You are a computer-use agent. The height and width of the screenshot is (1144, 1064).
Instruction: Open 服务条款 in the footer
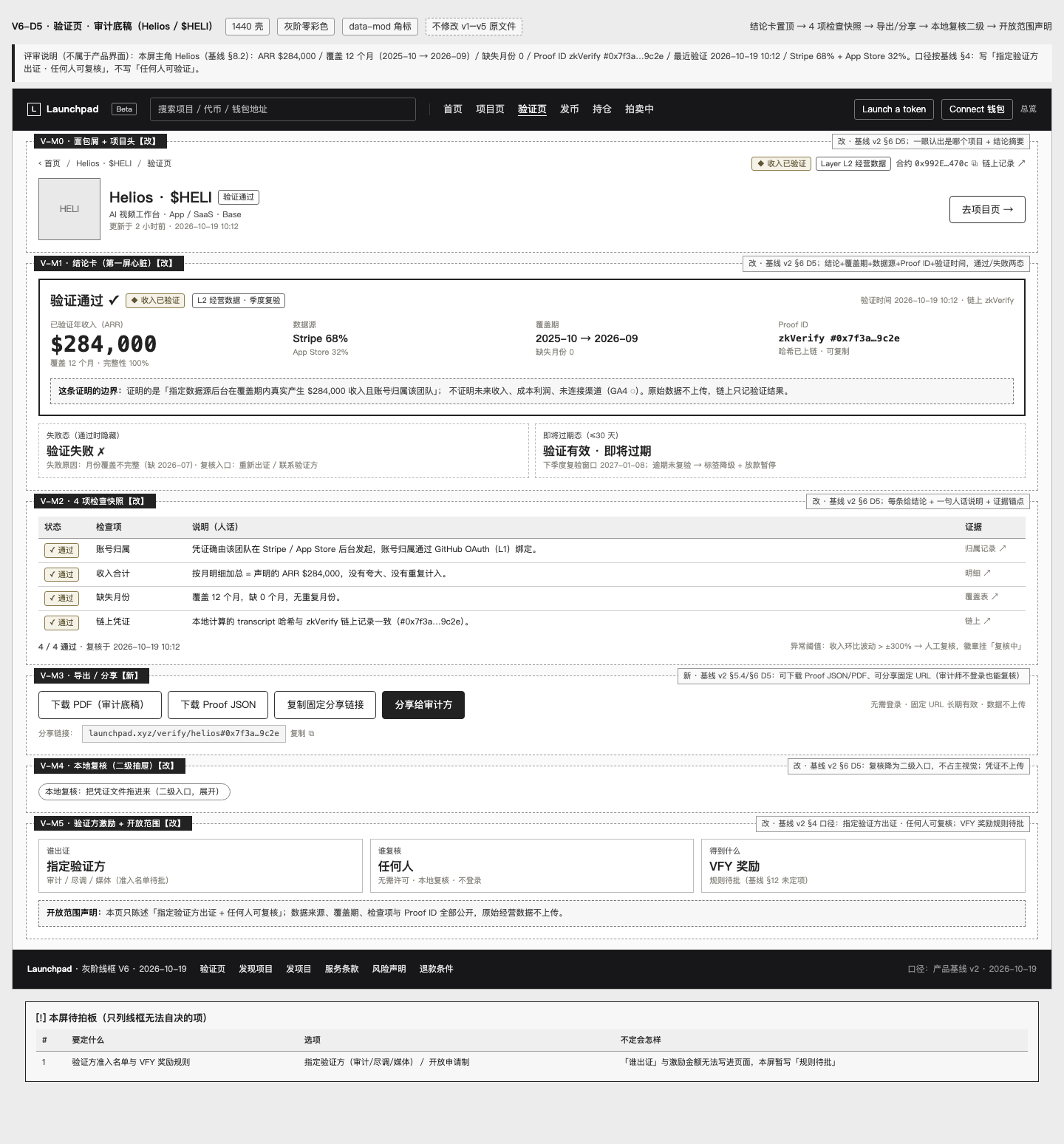(342, 970)
